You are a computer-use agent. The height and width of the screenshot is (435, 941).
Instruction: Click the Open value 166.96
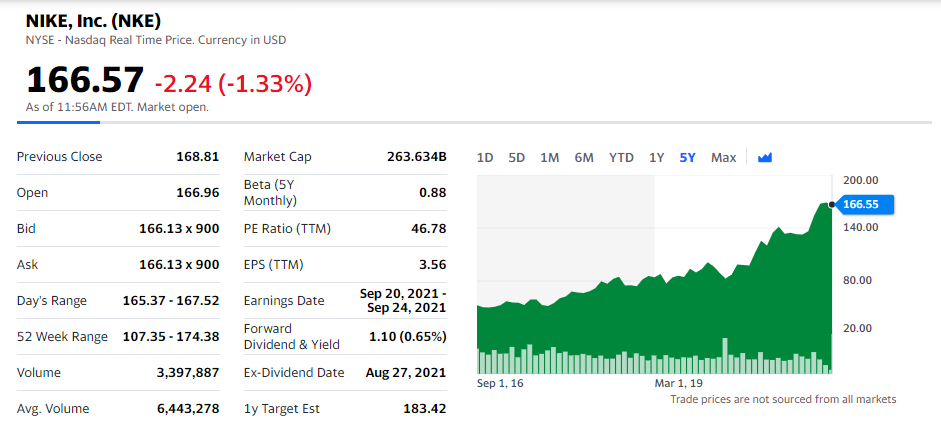(197, 193)
